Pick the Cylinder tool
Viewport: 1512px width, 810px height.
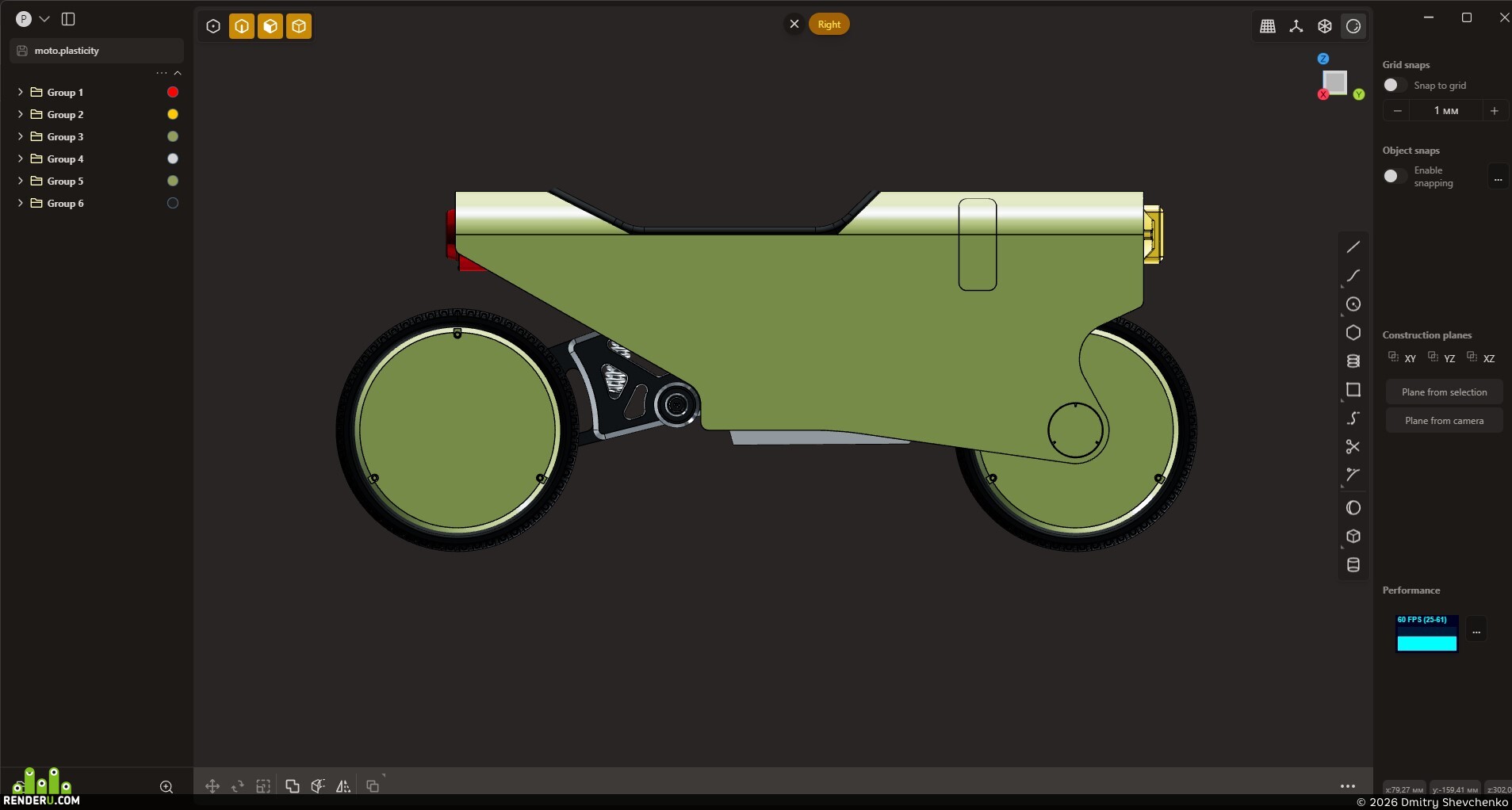(1353, 565)
